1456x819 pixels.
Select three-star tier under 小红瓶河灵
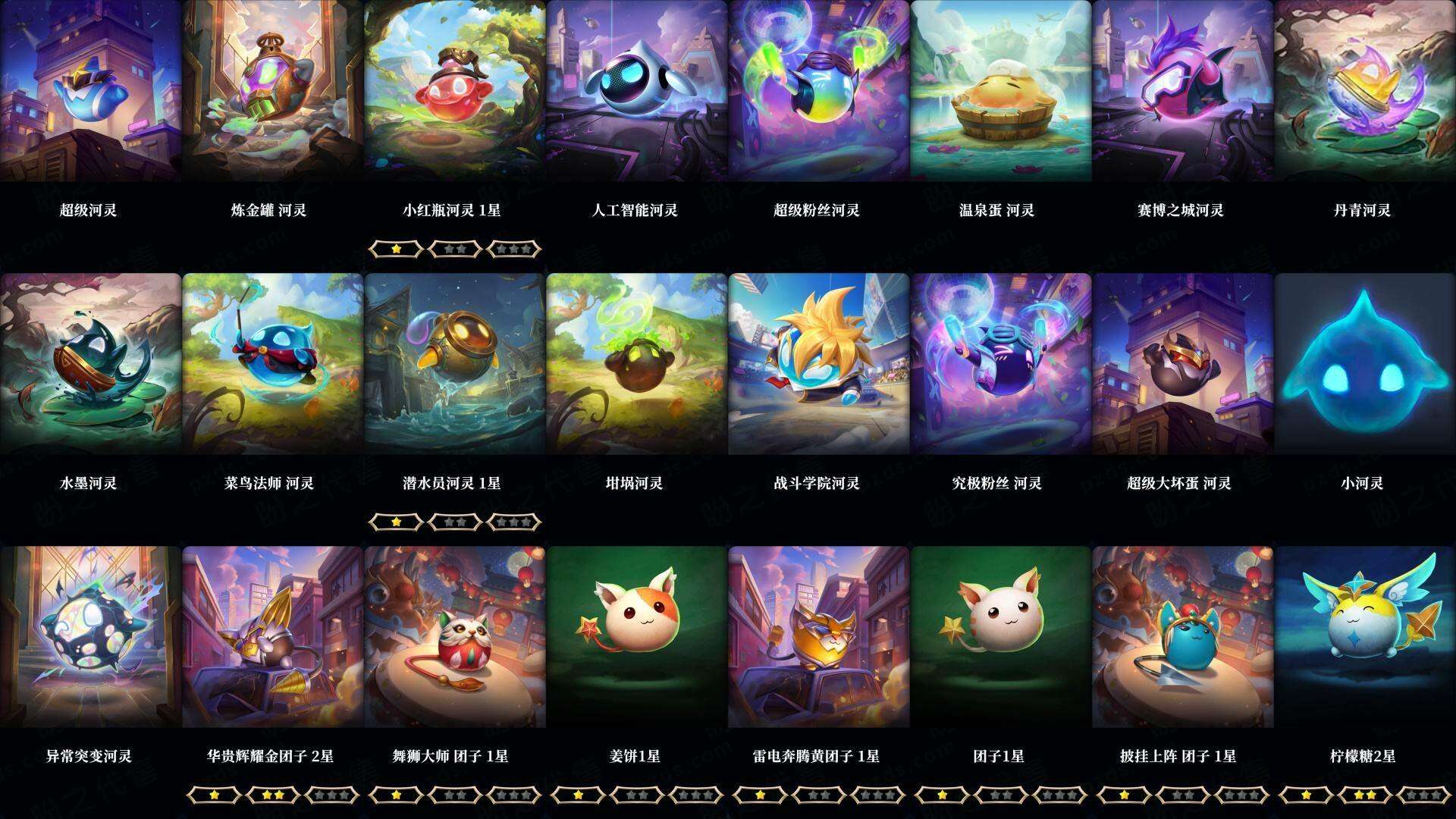514,249
